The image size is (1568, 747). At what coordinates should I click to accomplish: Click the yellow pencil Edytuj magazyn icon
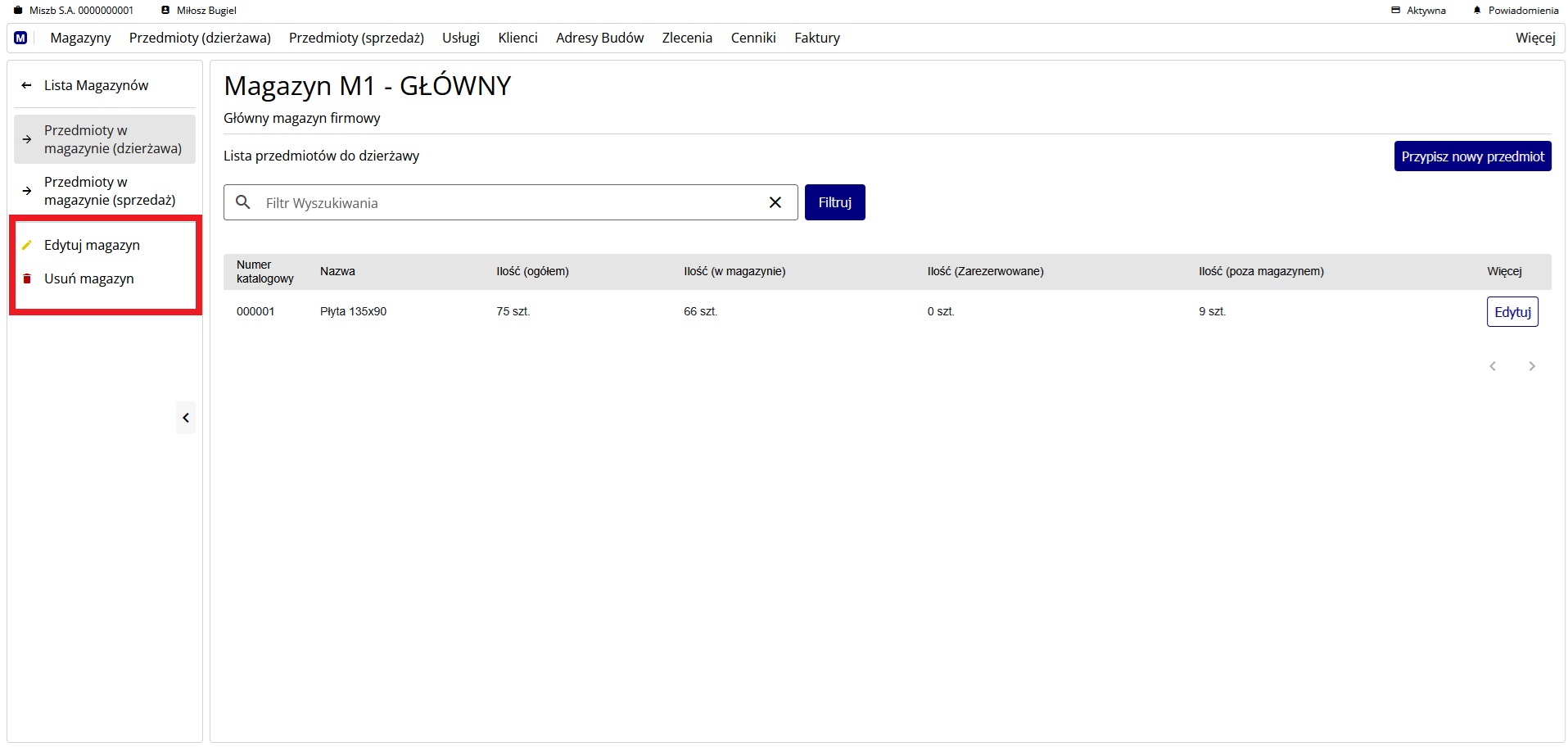27,245
